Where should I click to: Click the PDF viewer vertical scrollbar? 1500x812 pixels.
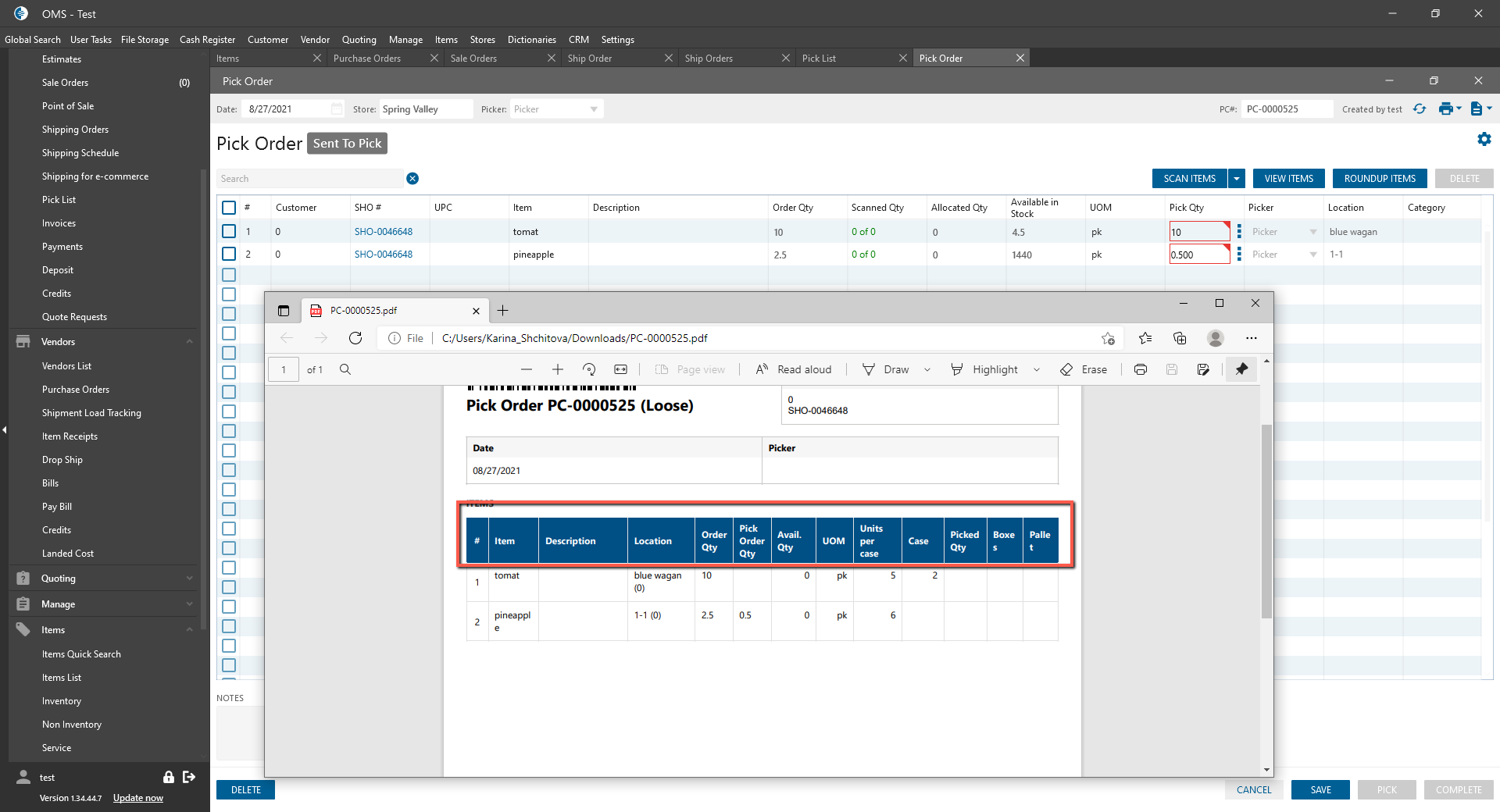pos(1266,521)
